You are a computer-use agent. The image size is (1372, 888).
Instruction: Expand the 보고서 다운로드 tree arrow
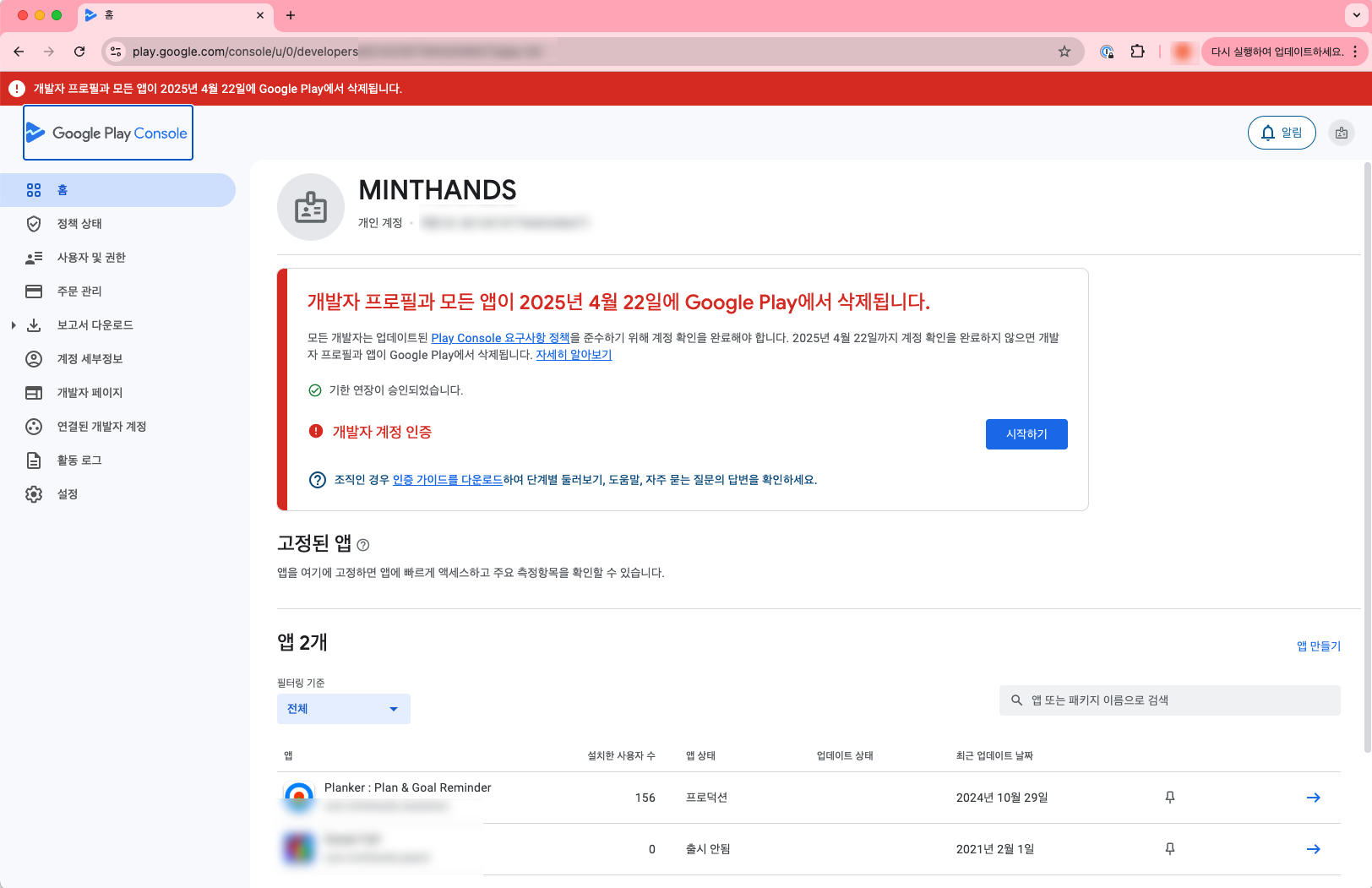14,325
